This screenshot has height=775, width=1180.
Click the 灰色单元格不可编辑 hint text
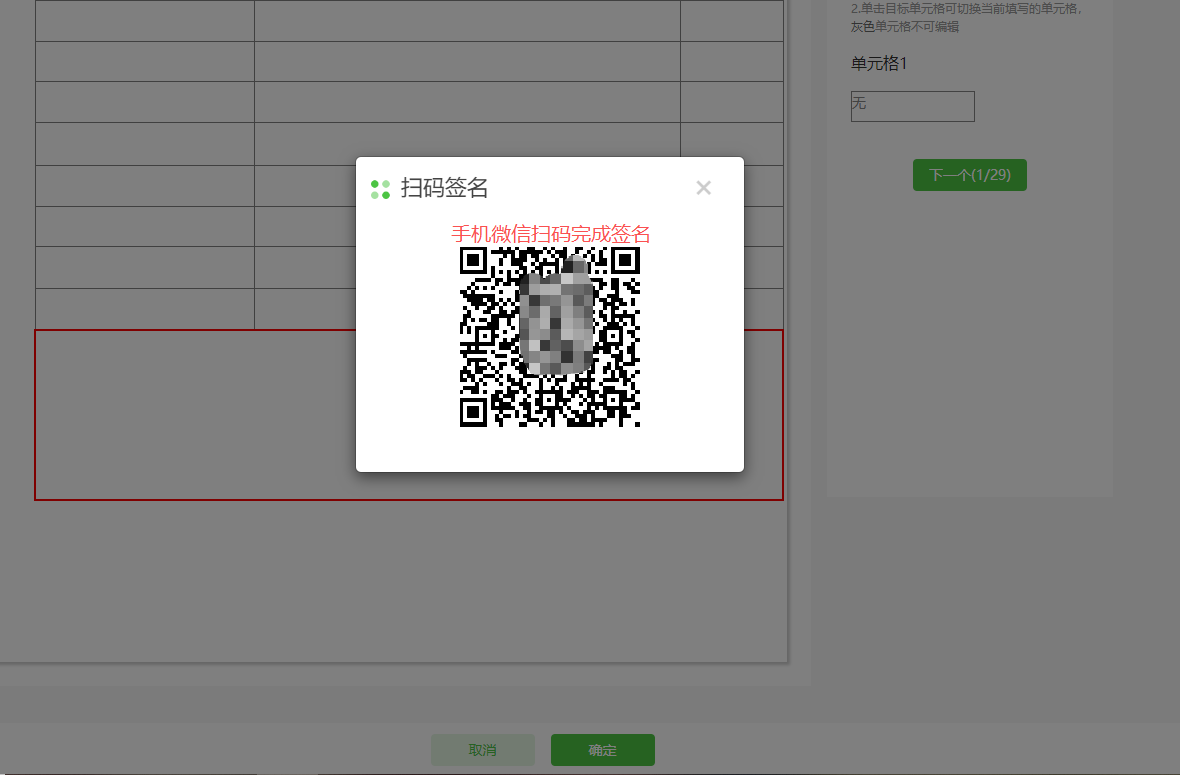(905, 27)
